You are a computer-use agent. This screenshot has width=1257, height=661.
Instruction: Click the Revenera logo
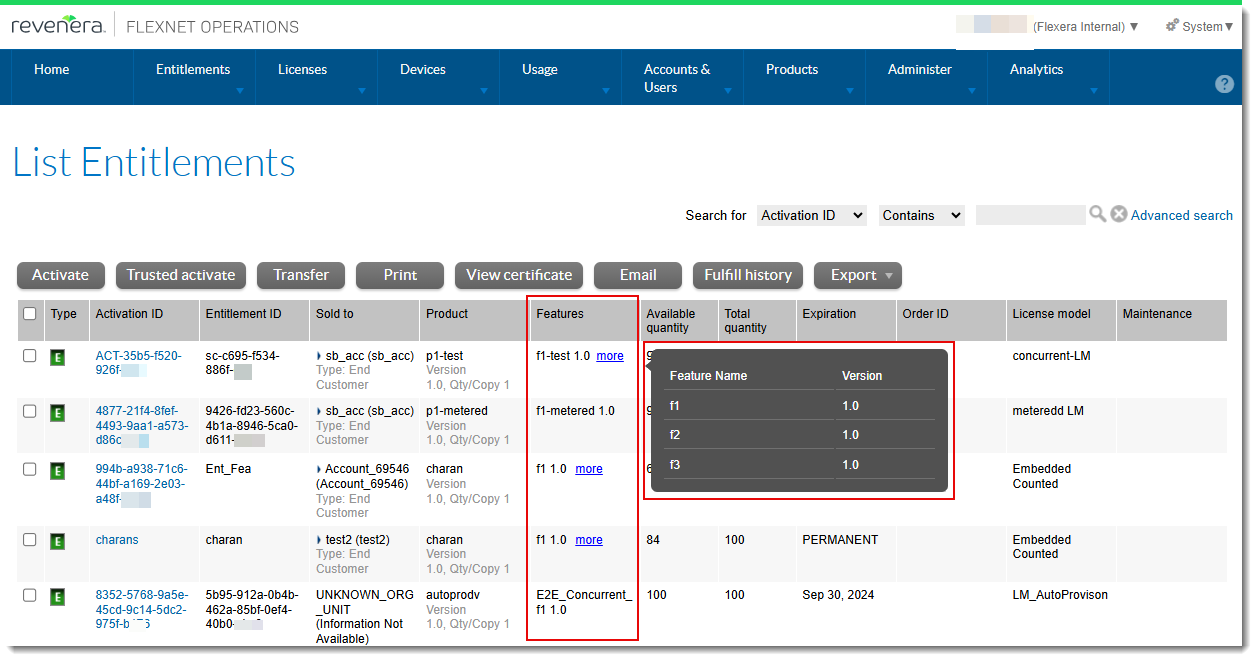pos(58,26)
